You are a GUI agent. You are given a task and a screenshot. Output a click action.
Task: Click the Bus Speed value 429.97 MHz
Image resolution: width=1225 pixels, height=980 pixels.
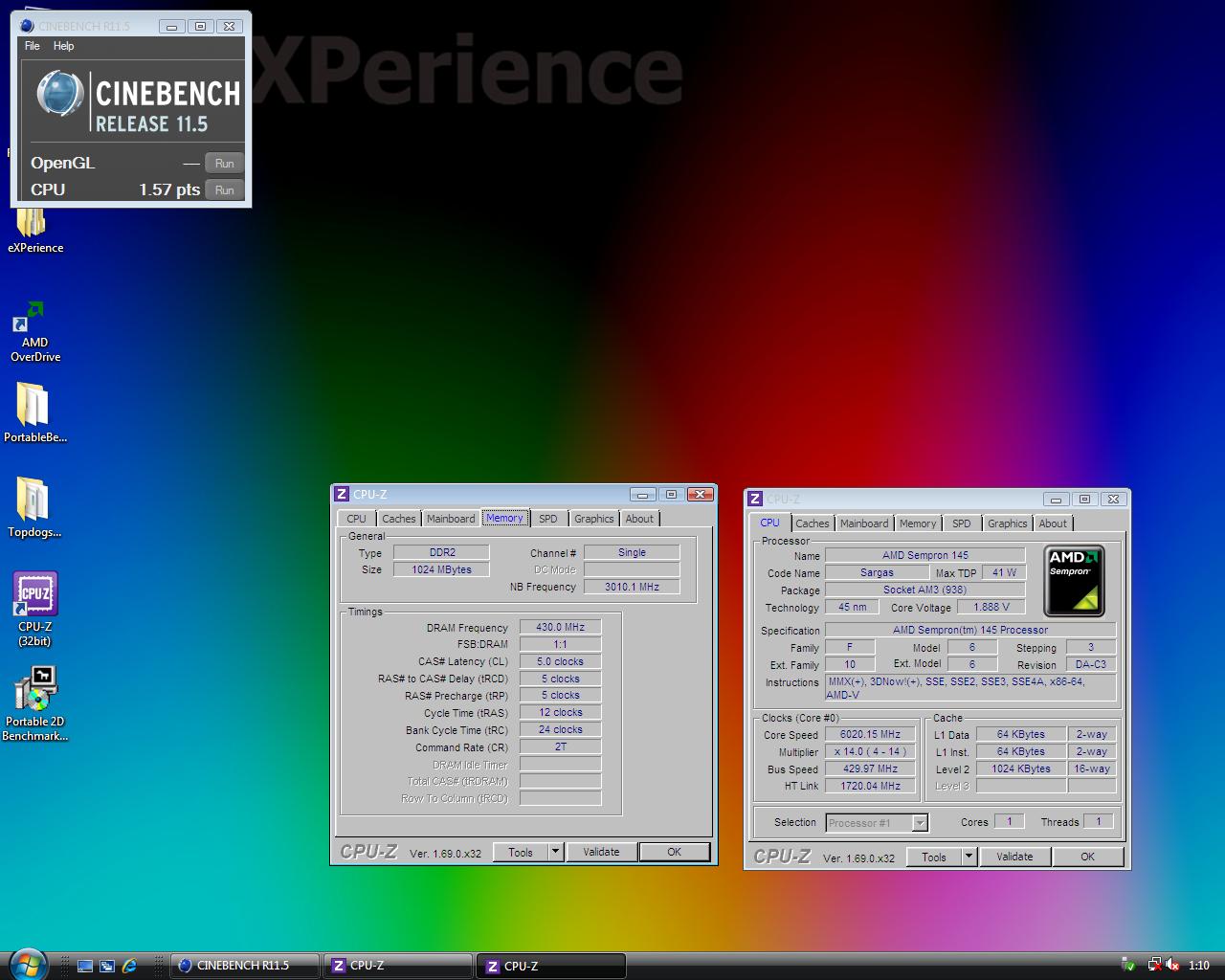point(870,768)
